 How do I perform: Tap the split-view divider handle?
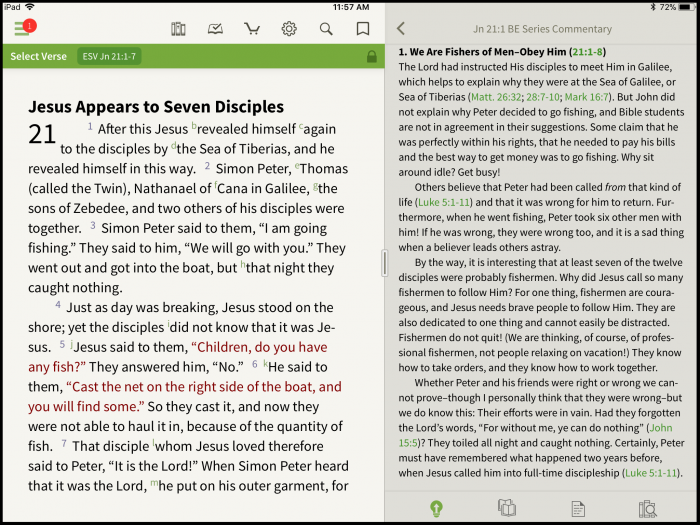click(x=384, y=263)
